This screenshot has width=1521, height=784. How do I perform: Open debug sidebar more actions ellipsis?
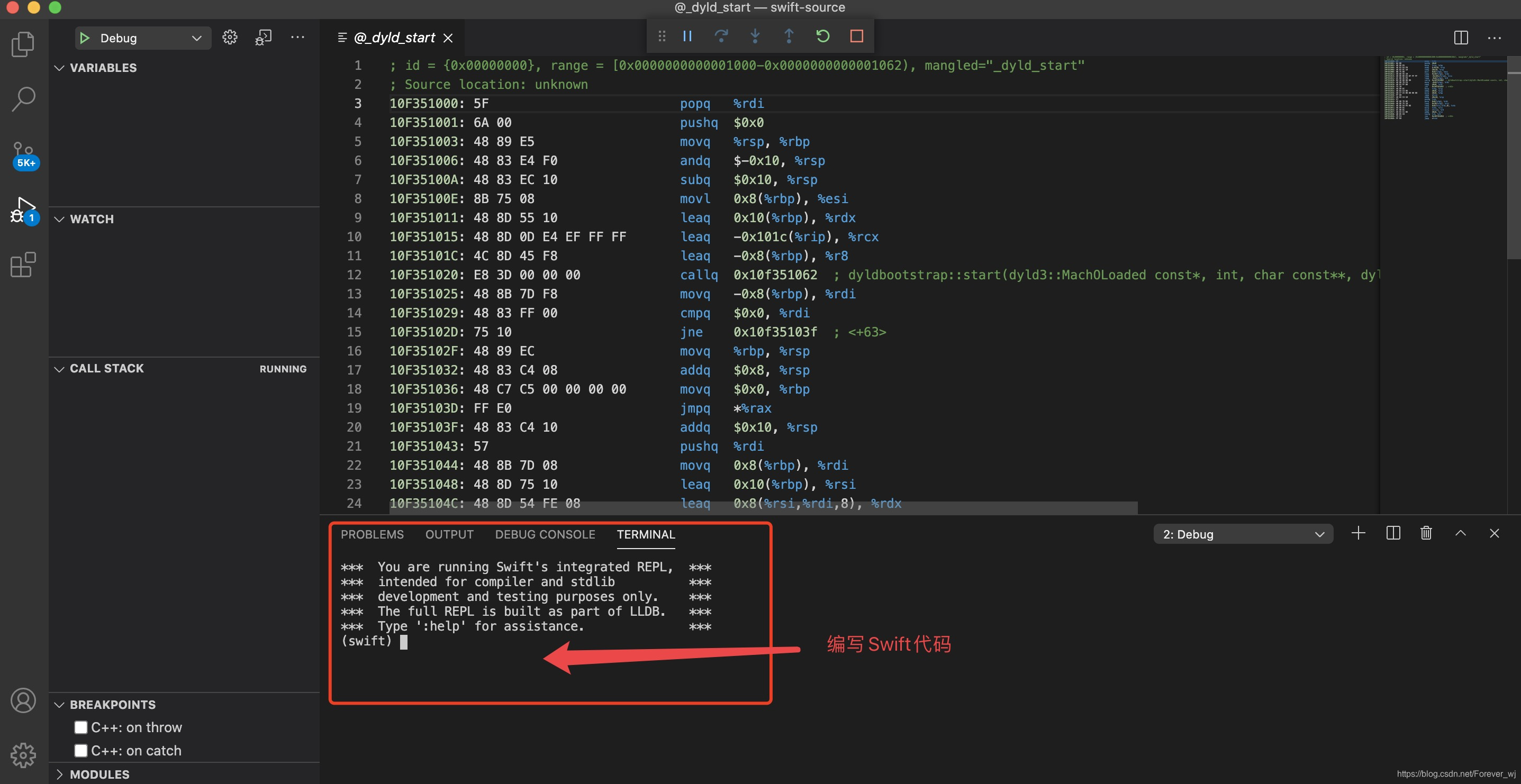(297, 37)
